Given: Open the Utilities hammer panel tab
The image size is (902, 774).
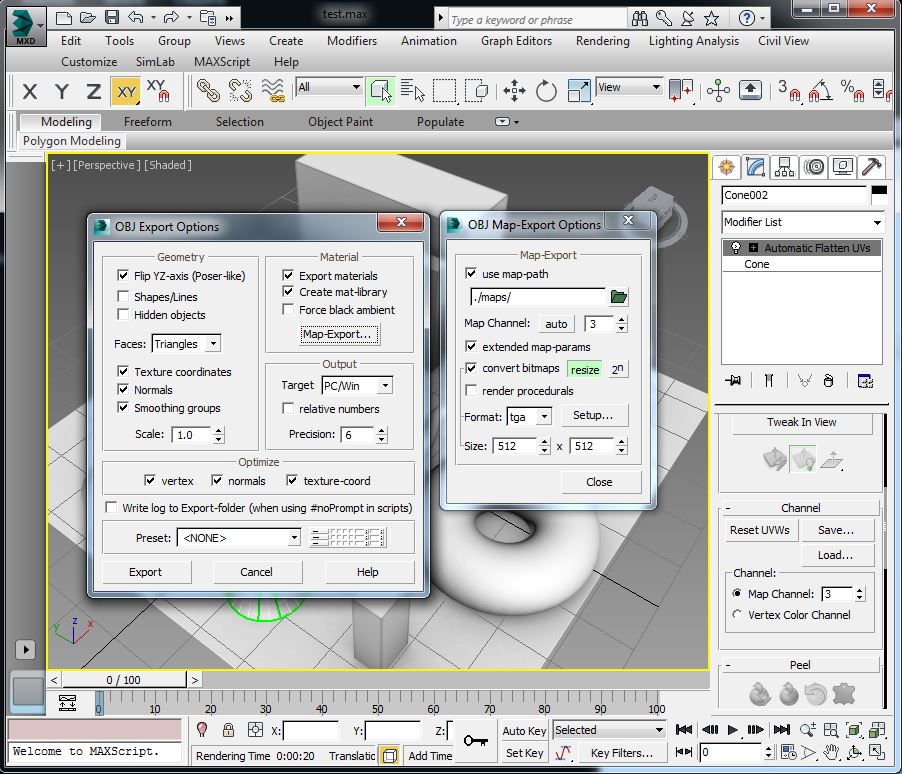Looking at the screenshot, I should point(872,167).
